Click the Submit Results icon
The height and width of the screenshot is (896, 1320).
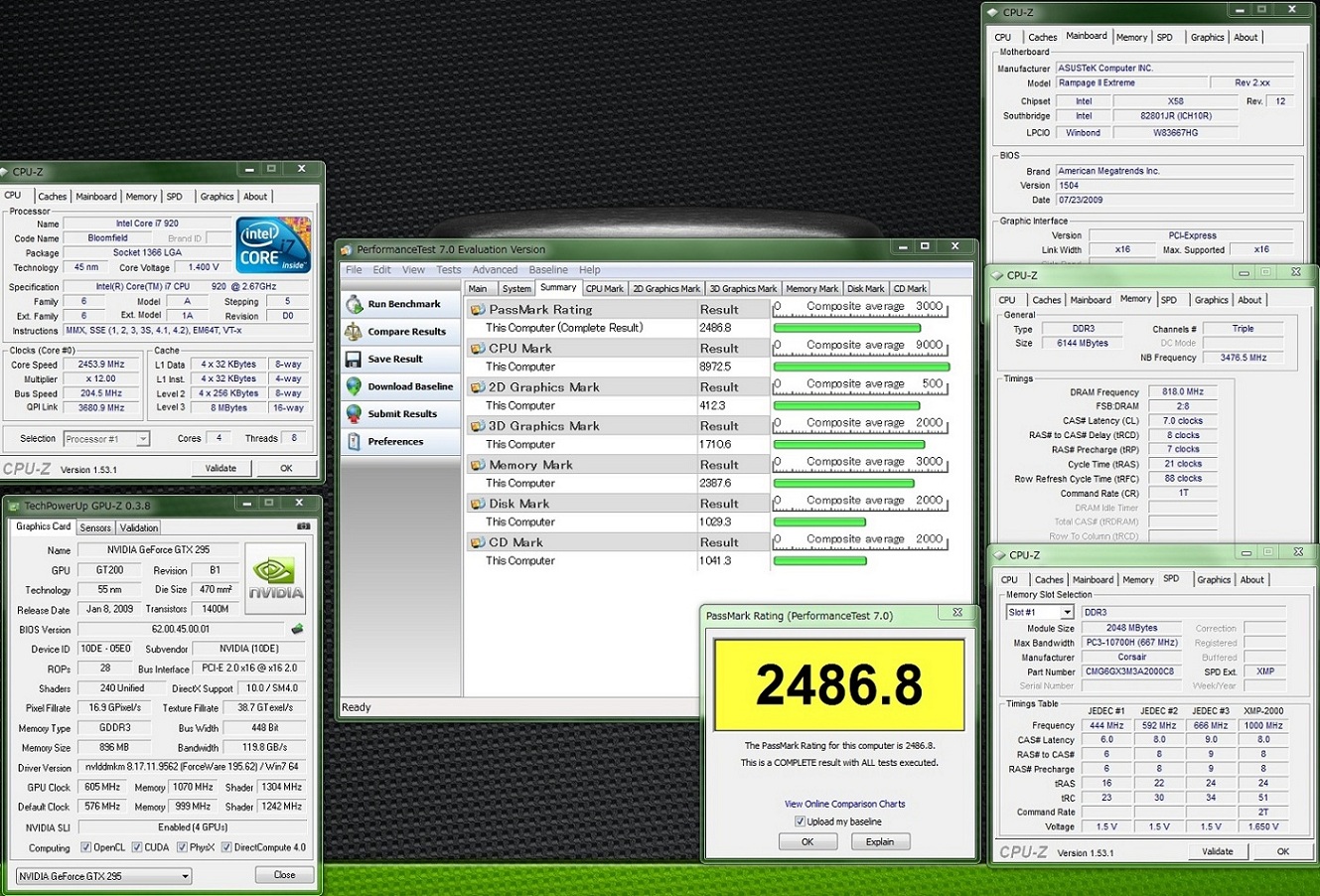[x=354, y=413]
